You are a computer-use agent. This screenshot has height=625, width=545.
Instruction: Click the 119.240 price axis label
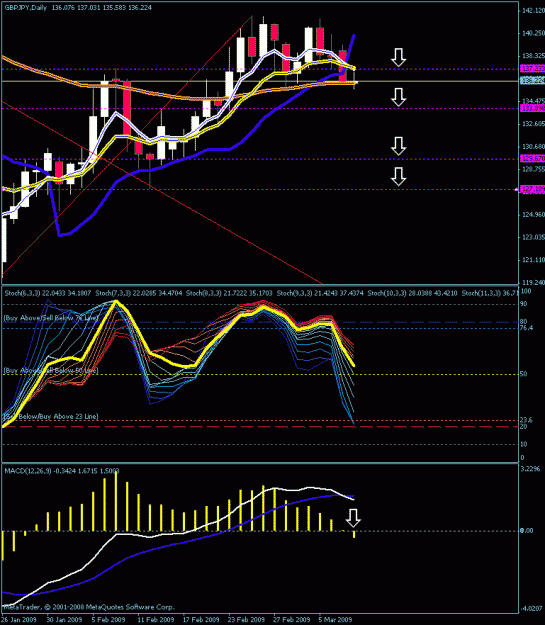533,283
